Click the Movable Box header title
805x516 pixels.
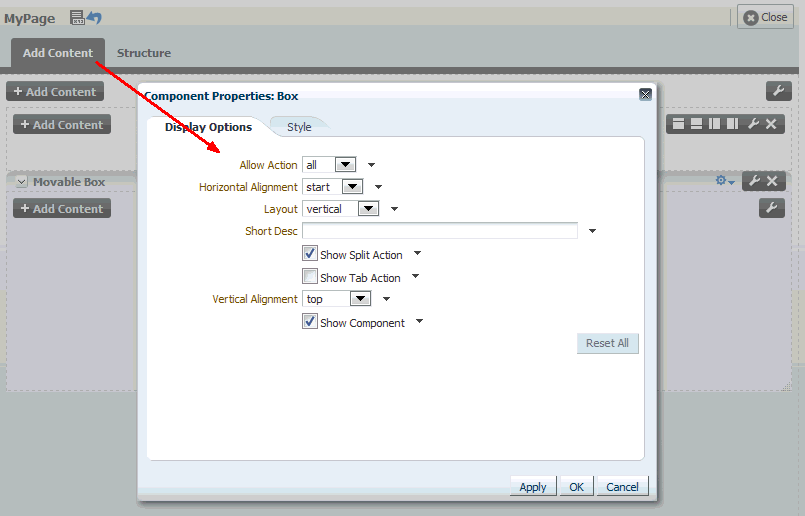tap(69, 182)
